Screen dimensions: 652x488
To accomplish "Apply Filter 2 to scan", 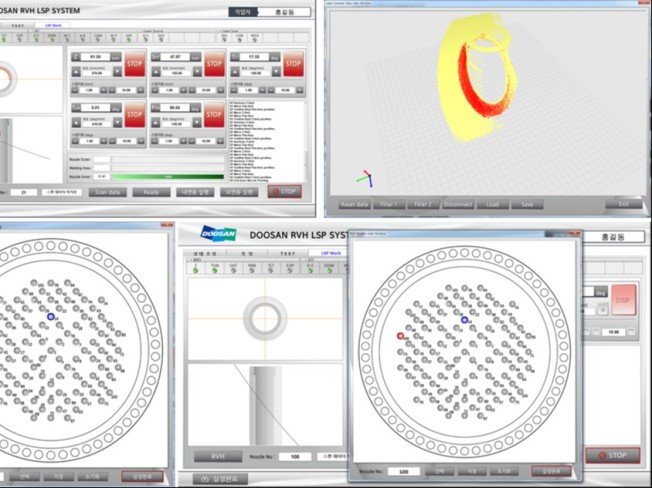I will point(424,204).
